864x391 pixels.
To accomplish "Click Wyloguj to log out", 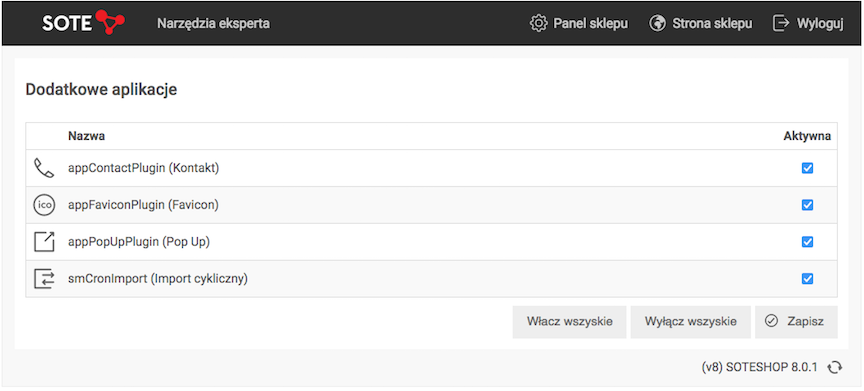I will 820,24.
